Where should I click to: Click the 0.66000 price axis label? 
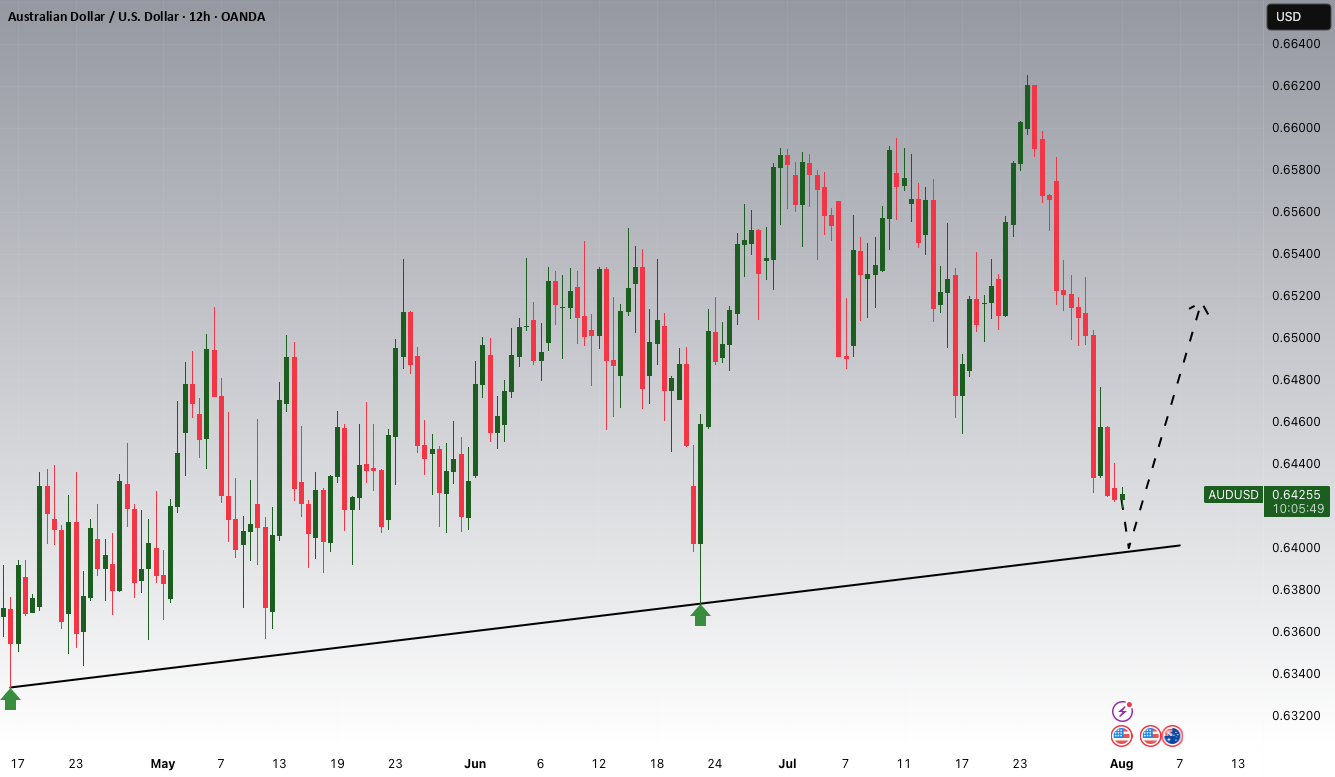[1297, 128]
